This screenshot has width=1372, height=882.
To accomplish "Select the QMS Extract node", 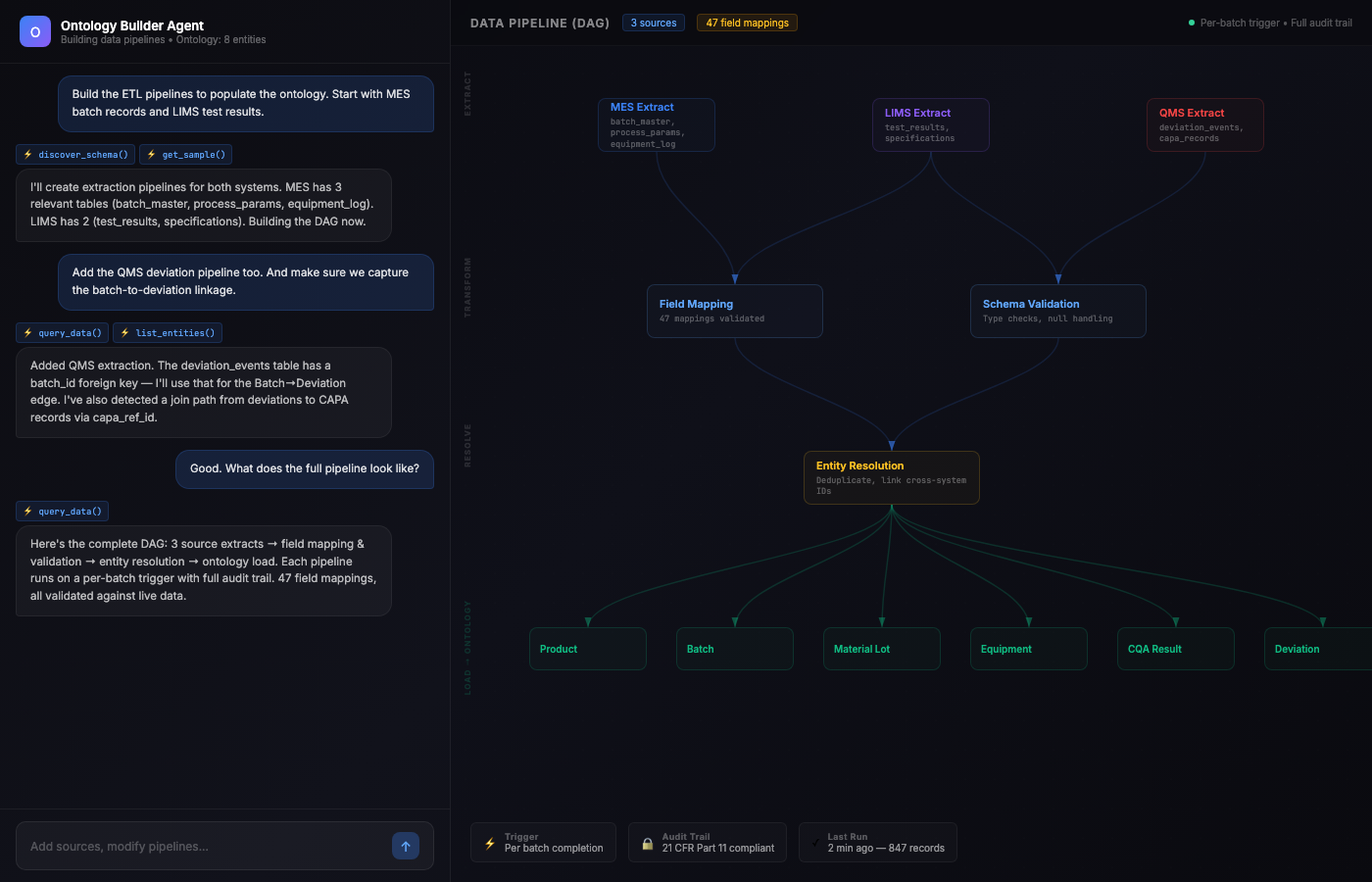I will click(1205, 125).
